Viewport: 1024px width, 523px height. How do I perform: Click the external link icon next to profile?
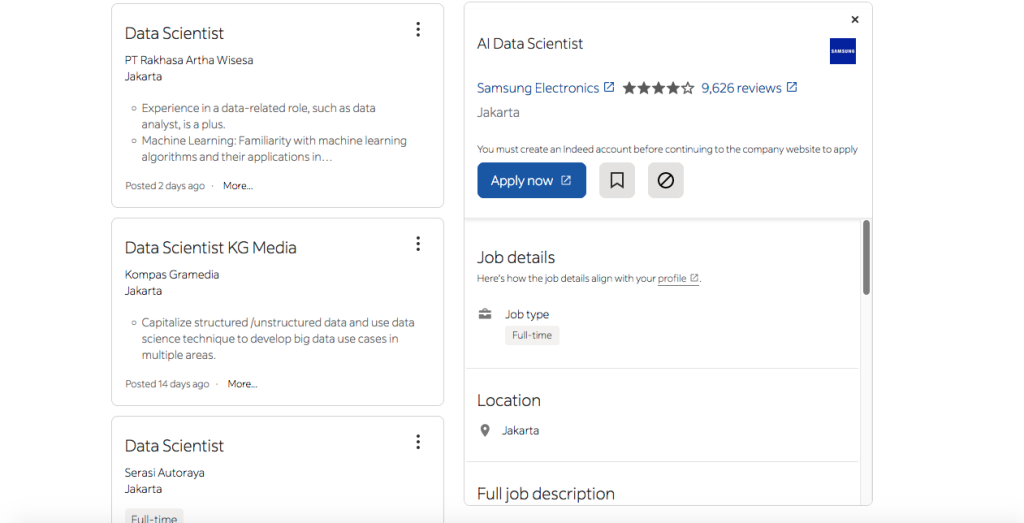(694, 277)
